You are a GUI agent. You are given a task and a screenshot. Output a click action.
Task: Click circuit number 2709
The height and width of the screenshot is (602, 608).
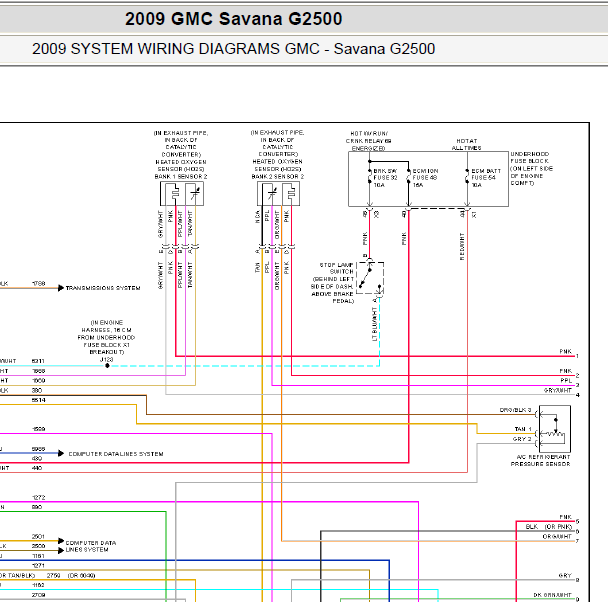[38, 595]
